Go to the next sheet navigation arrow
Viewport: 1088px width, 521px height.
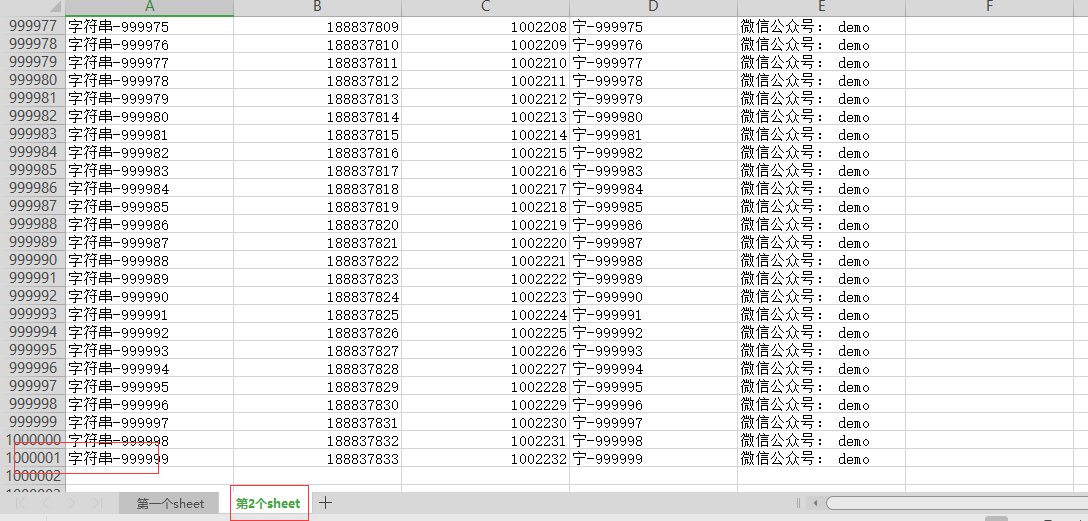pos(71,504)
